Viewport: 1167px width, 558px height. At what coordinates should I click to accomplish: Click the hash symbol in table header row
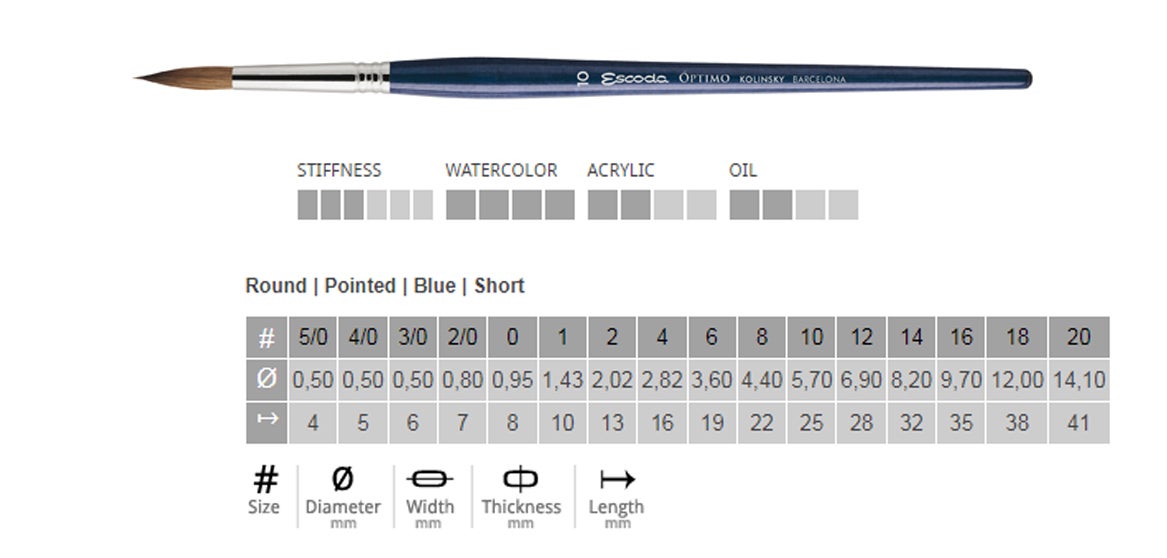(x=266, y=338)
